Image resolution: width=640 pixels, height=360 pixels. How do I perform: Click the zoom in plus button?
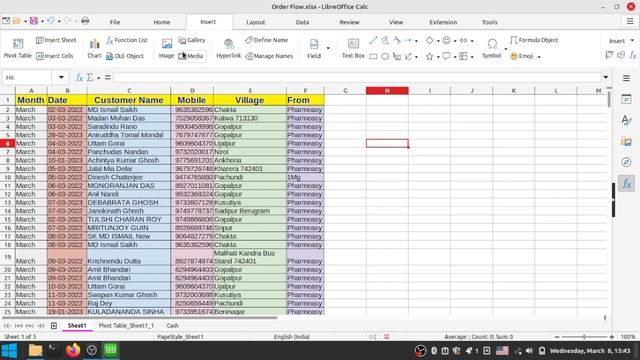(611, 337)
